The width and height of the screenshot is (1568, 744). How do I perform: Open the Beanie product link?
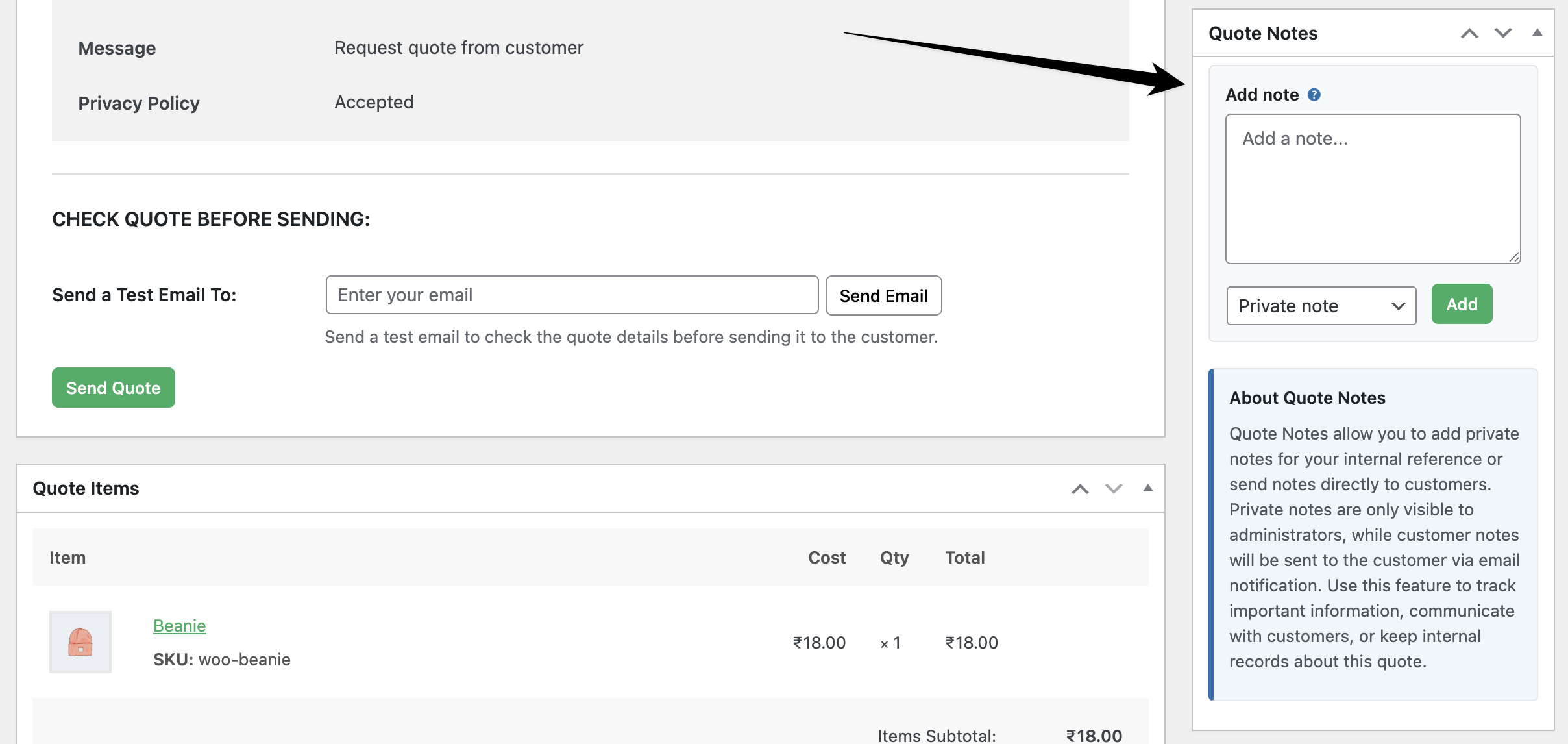[x=180, y=625]
